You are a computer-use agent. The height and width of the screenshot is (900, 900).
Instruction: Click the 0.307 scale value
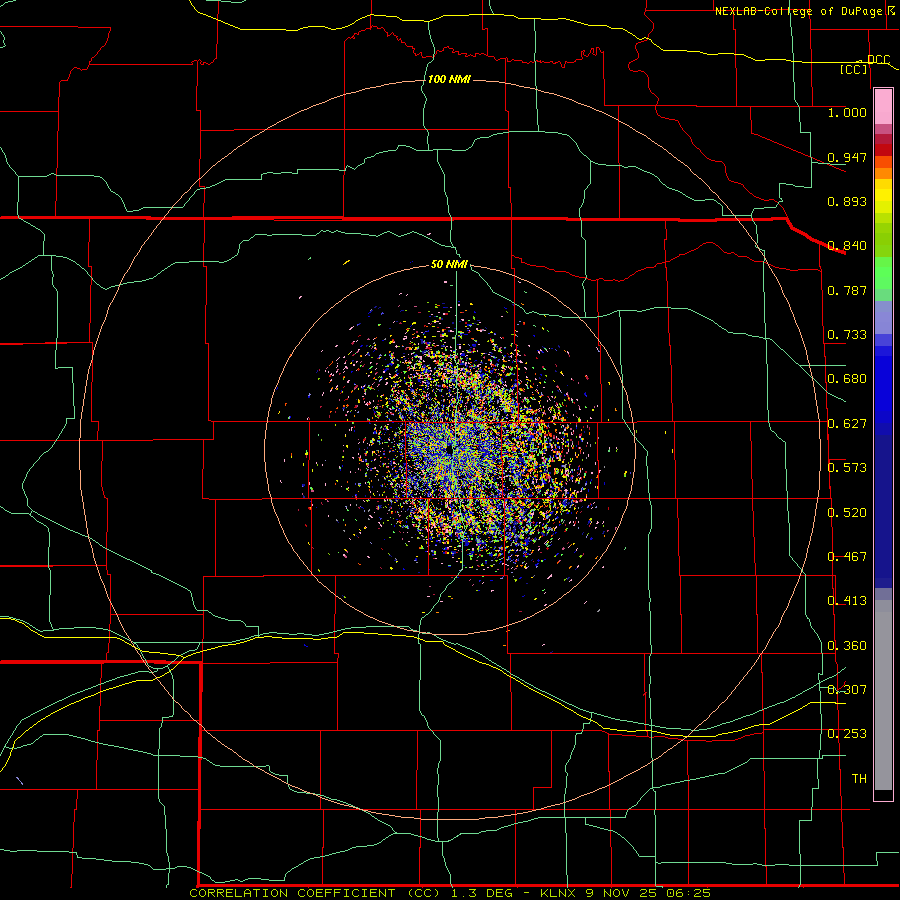pyautogui.click(x=847, y=690)
